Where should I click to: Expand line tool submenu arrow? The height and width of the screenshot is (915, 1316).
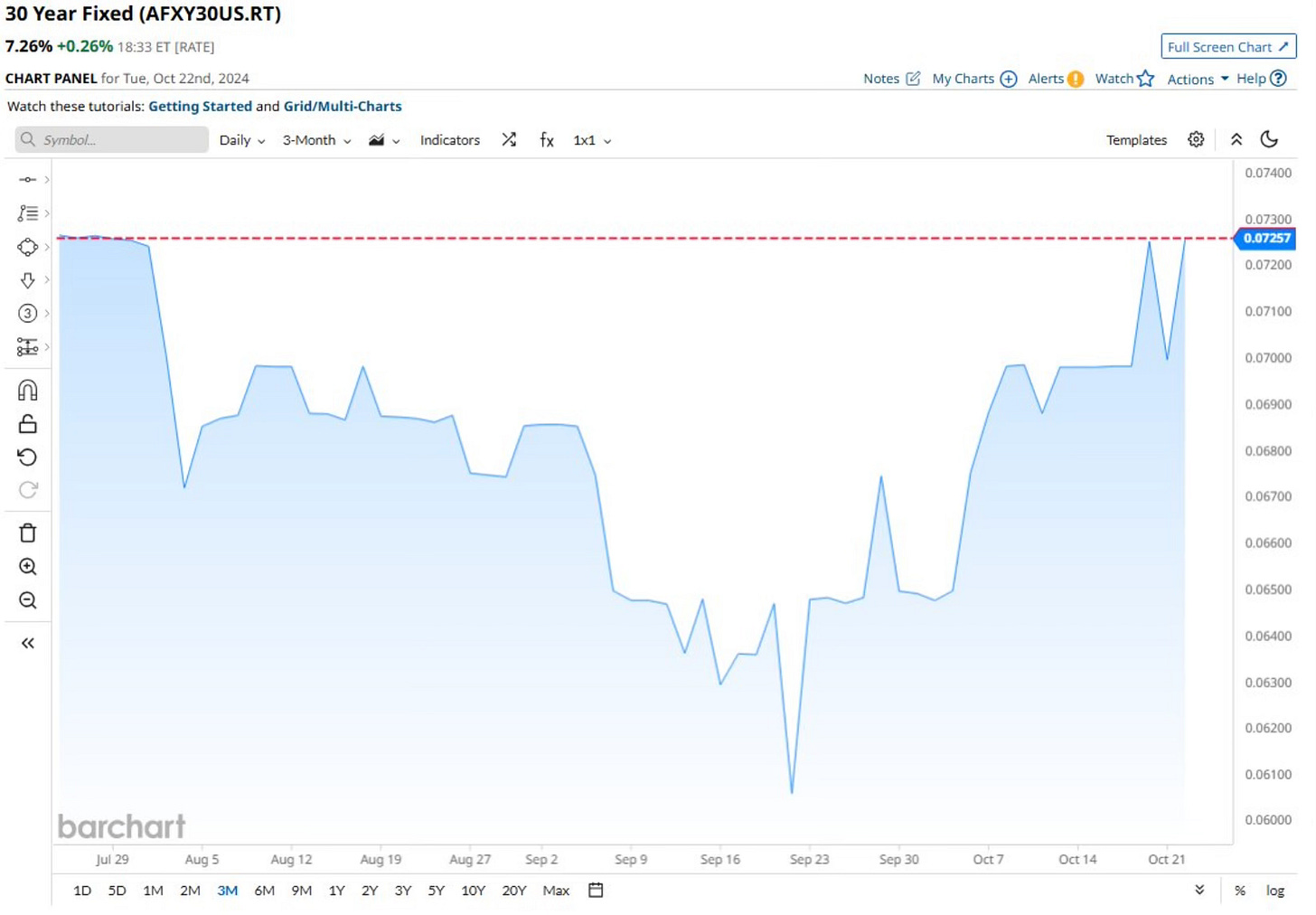click(47, 180)
